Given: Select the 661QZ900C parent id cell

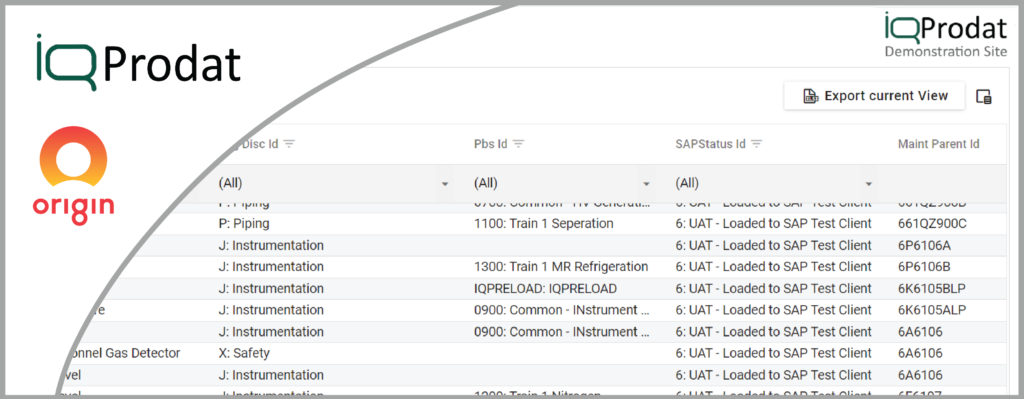Looking at the screenshot, I should point(932,223).
